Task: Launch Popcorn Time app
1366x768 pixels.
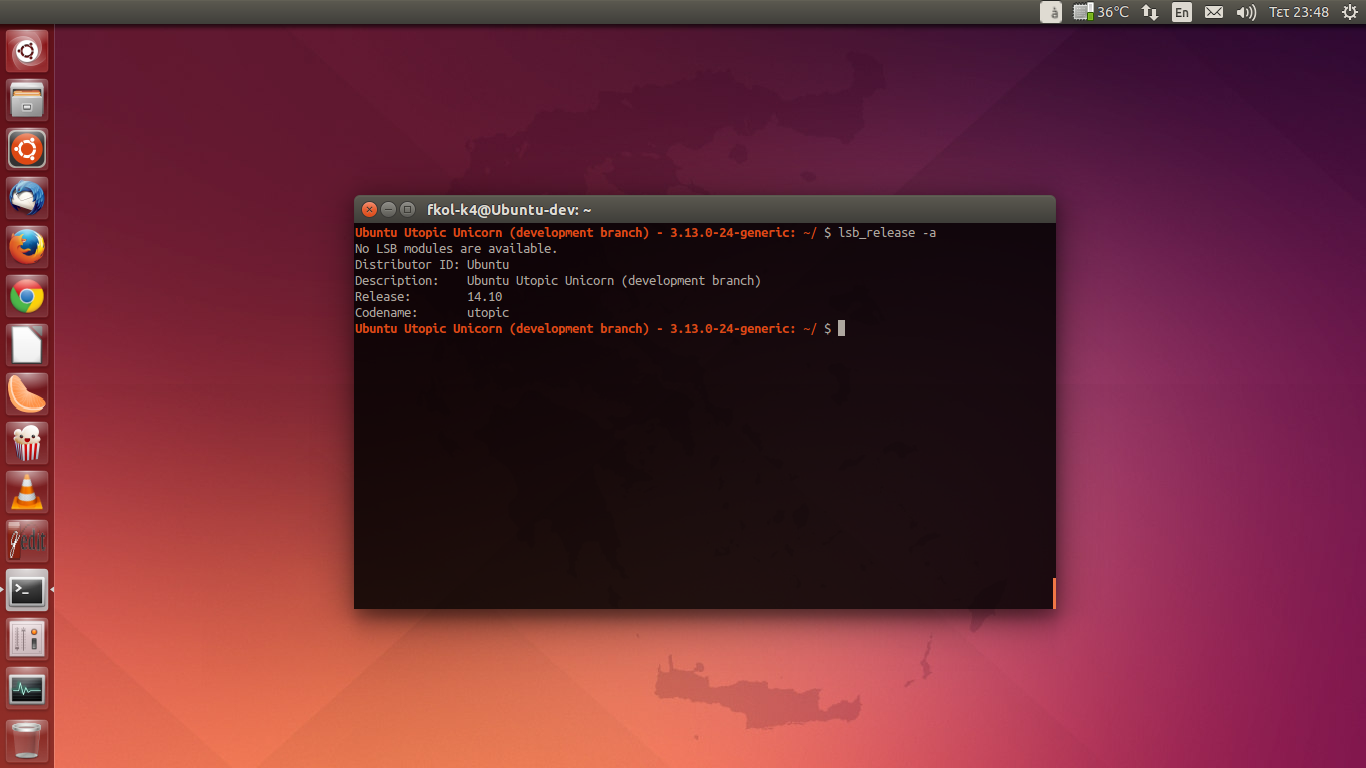Action: click(27, 443)
